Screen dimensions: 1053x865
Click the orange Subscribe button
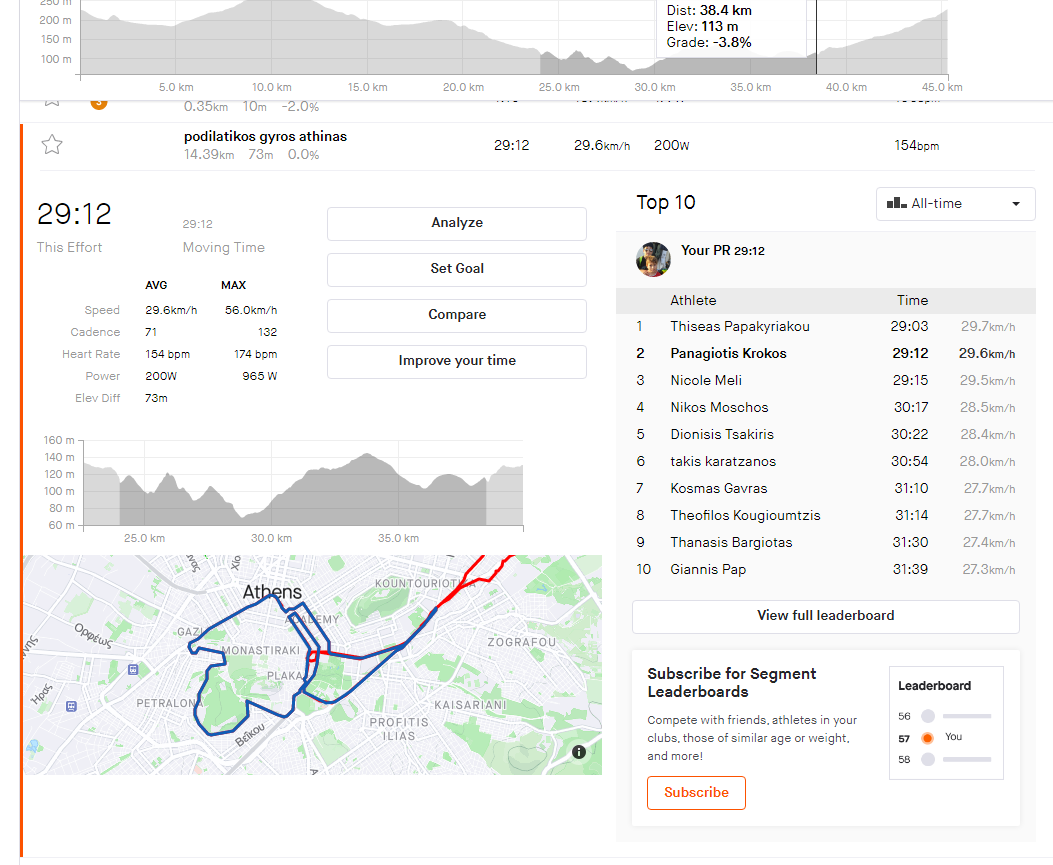coord(696,793)
